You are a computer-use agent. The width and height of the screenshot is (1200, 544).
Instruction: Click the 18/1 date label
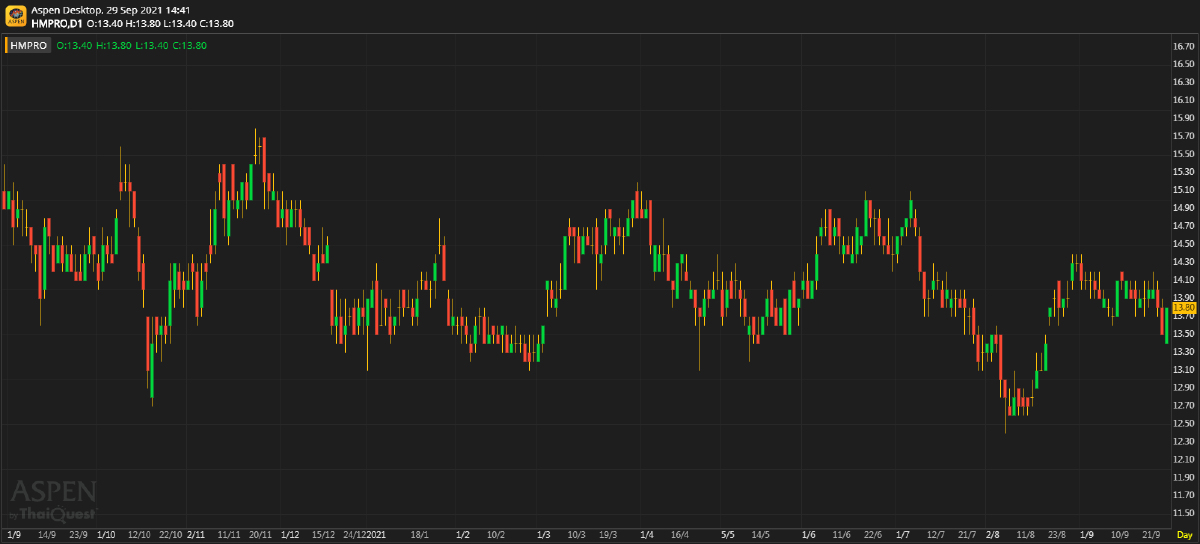click(420, 536)
